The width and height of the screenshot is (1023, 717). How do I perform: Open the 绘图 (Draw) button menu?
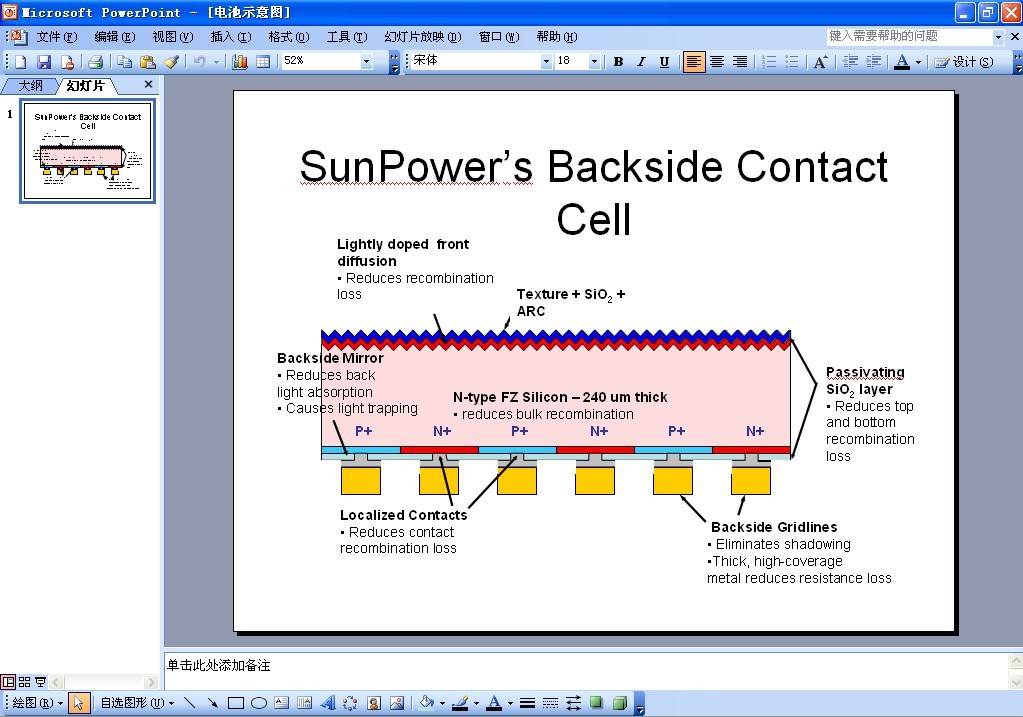37,703
